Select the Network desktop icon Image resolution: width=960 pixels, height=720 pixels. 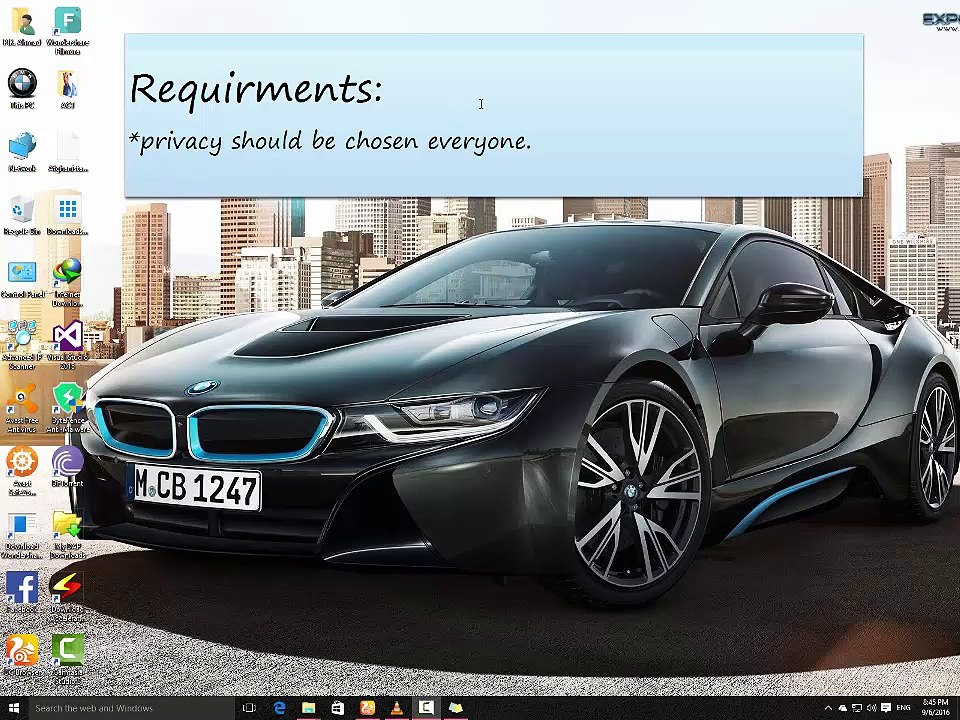[x=22, y=152]
